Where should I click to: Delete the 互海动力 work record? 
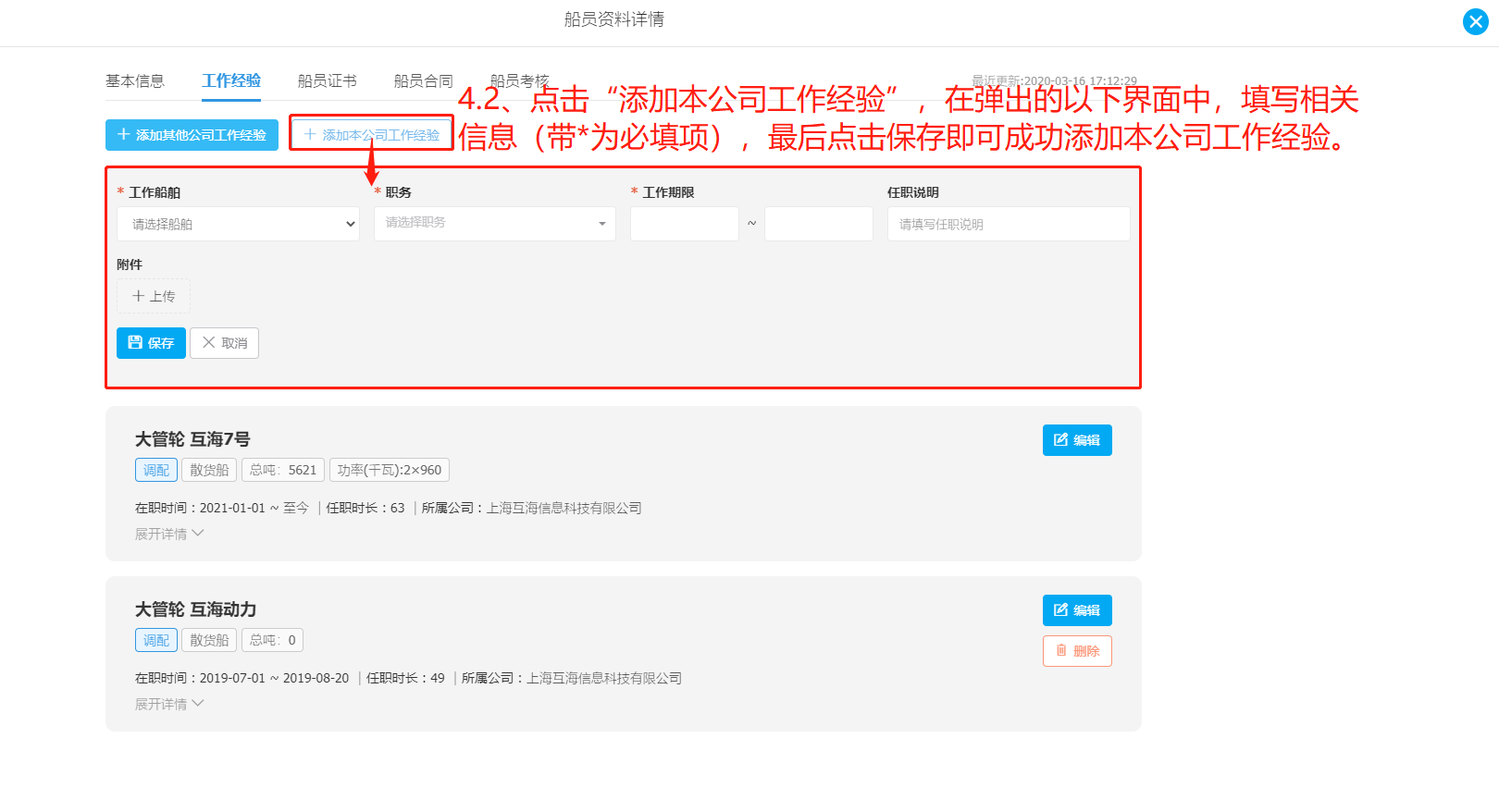pos(1077,651)
